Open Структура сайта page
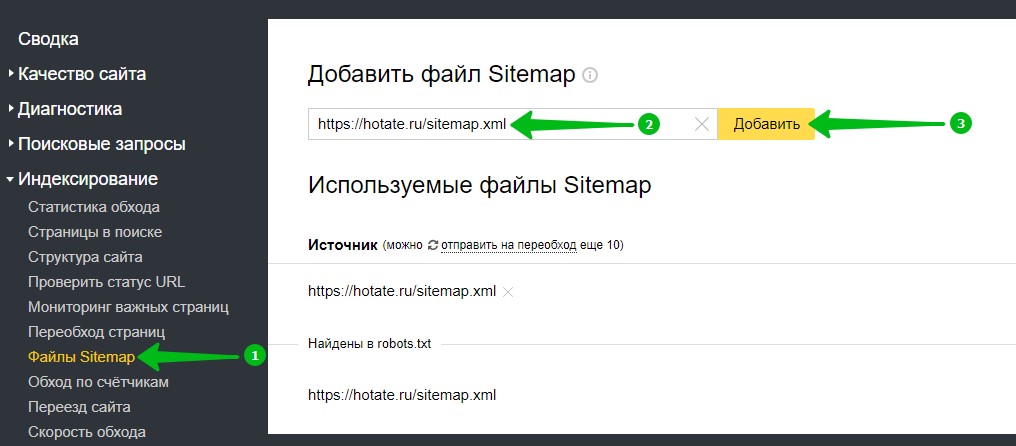This screenshot has width=1016, height=446. pyautogui.click(x=85, y=257)
